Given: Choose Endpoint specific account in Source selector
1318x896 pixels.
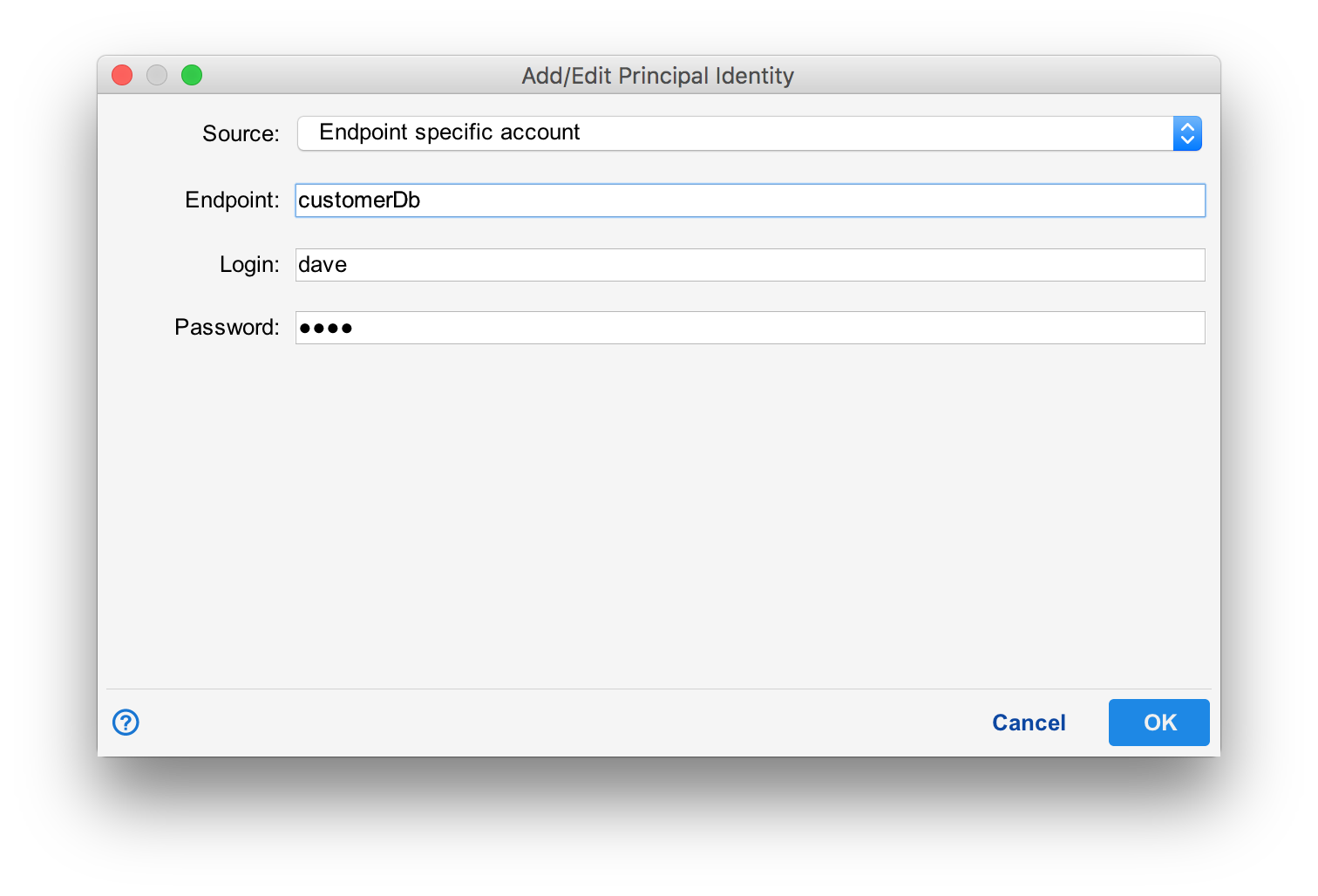Looking at the screenshot, I should [x=449, y=132].
